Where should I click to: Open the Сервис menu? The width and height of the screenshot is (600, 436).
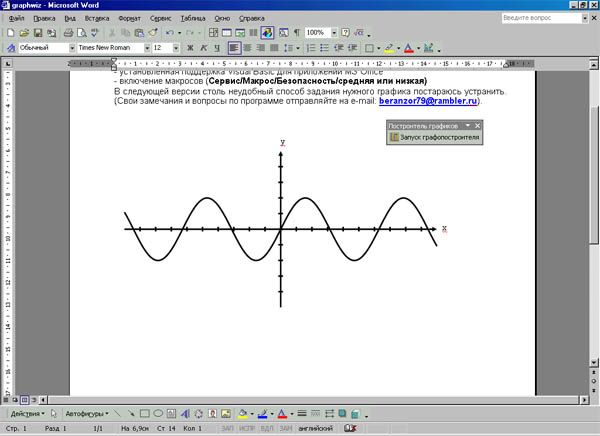[160, 18]
